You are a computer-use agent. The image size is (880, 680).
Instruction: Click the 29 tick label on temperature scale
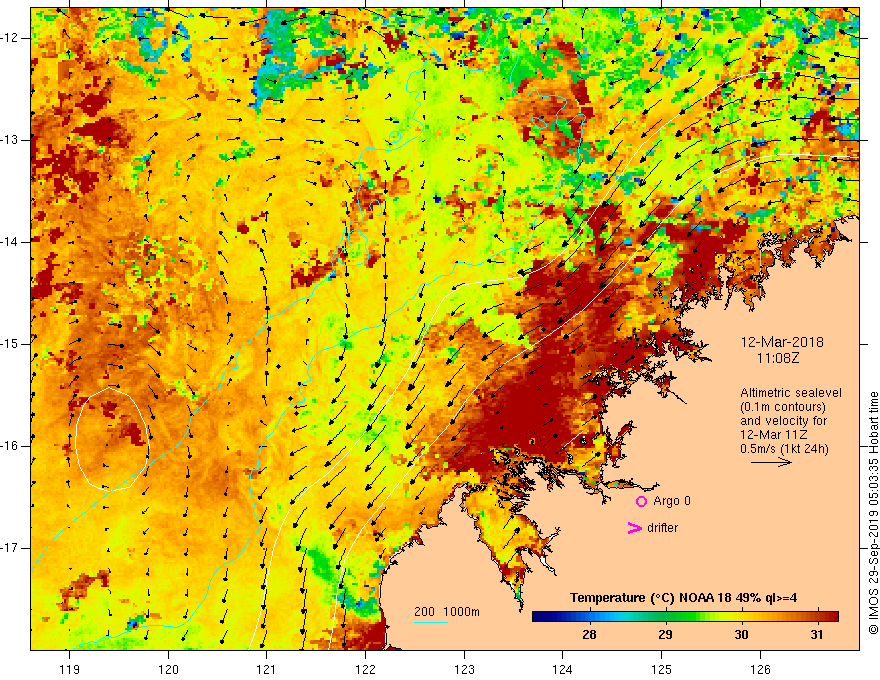tap(665, 635)
